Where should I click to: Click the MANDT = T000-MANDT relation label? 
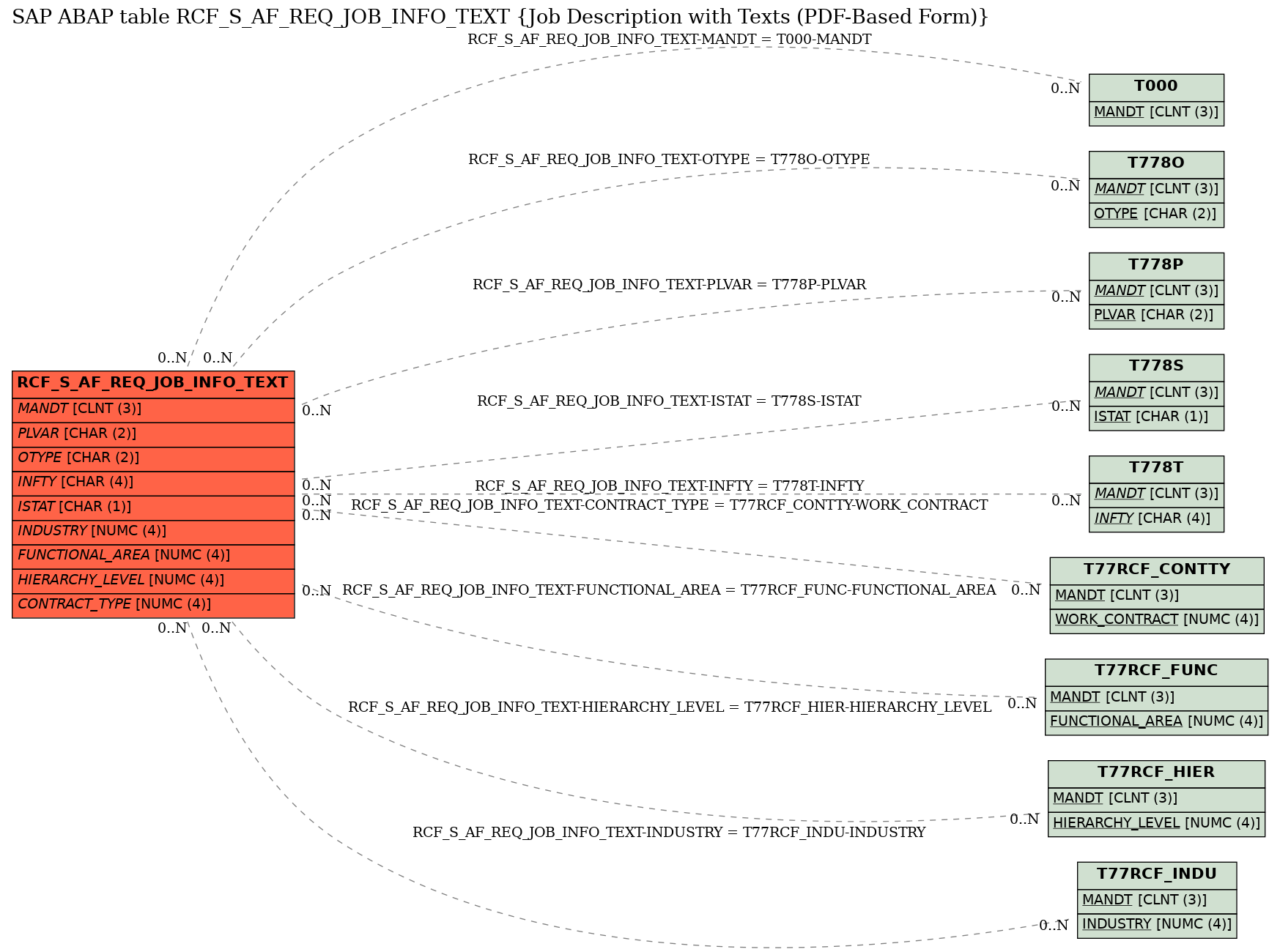tap(669, 40)
